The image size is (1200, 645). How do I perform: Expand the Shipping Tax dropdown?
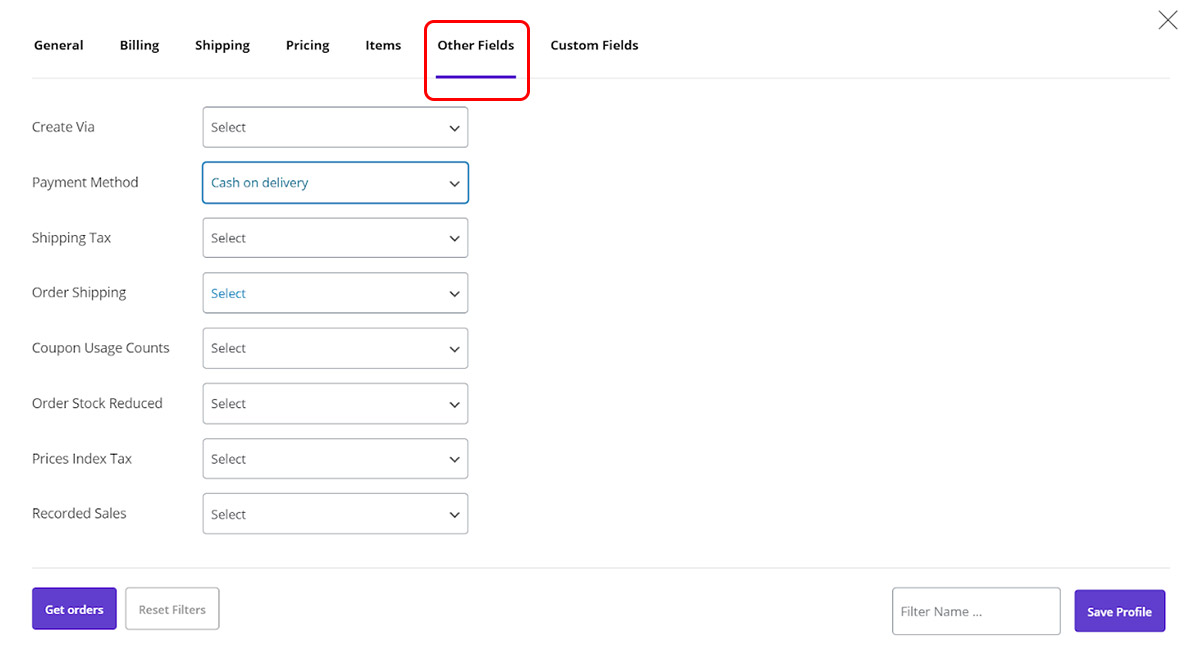pyautogui.click(x=335, y=238)
